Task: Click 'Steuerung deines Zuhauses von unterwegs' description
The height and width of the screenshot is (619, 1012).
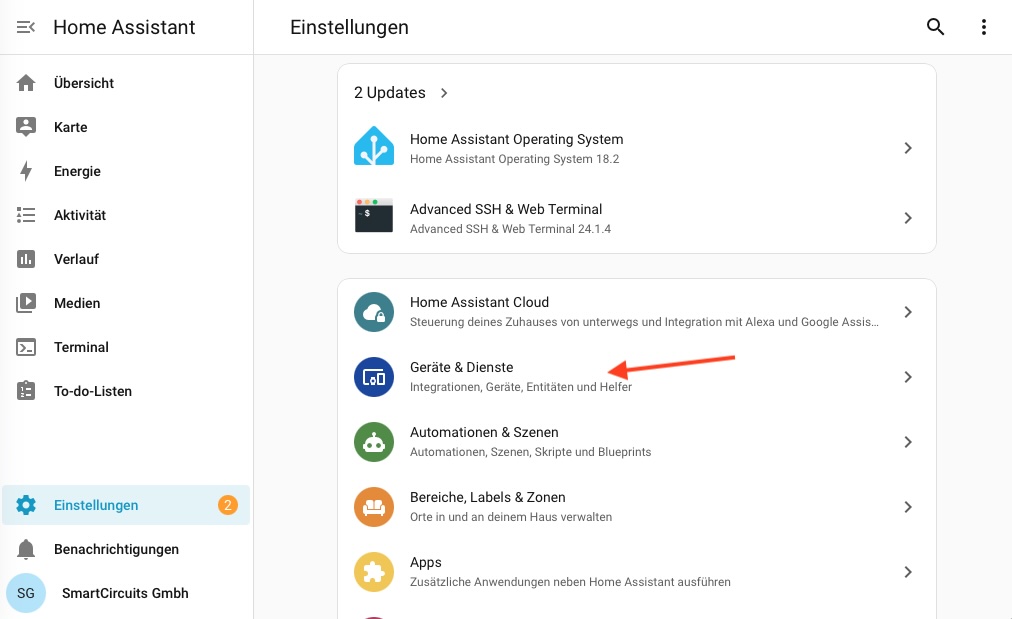Action: pos(644,322)
